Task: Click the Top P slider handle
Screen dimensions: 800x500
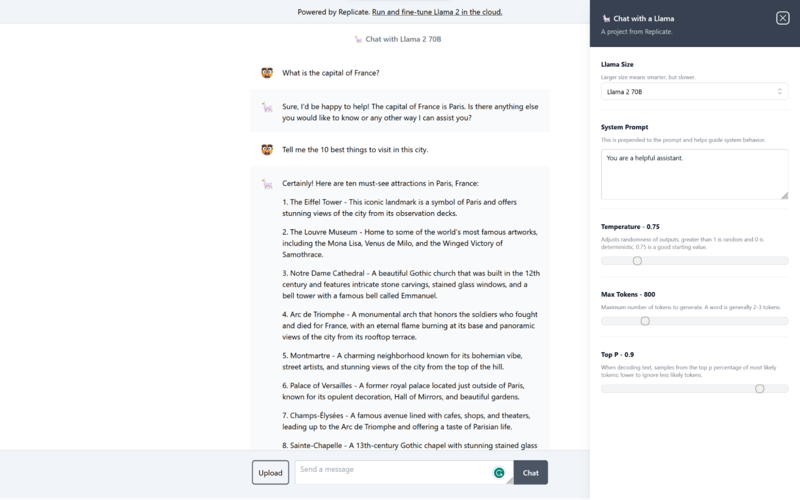Action: [760, 389]
